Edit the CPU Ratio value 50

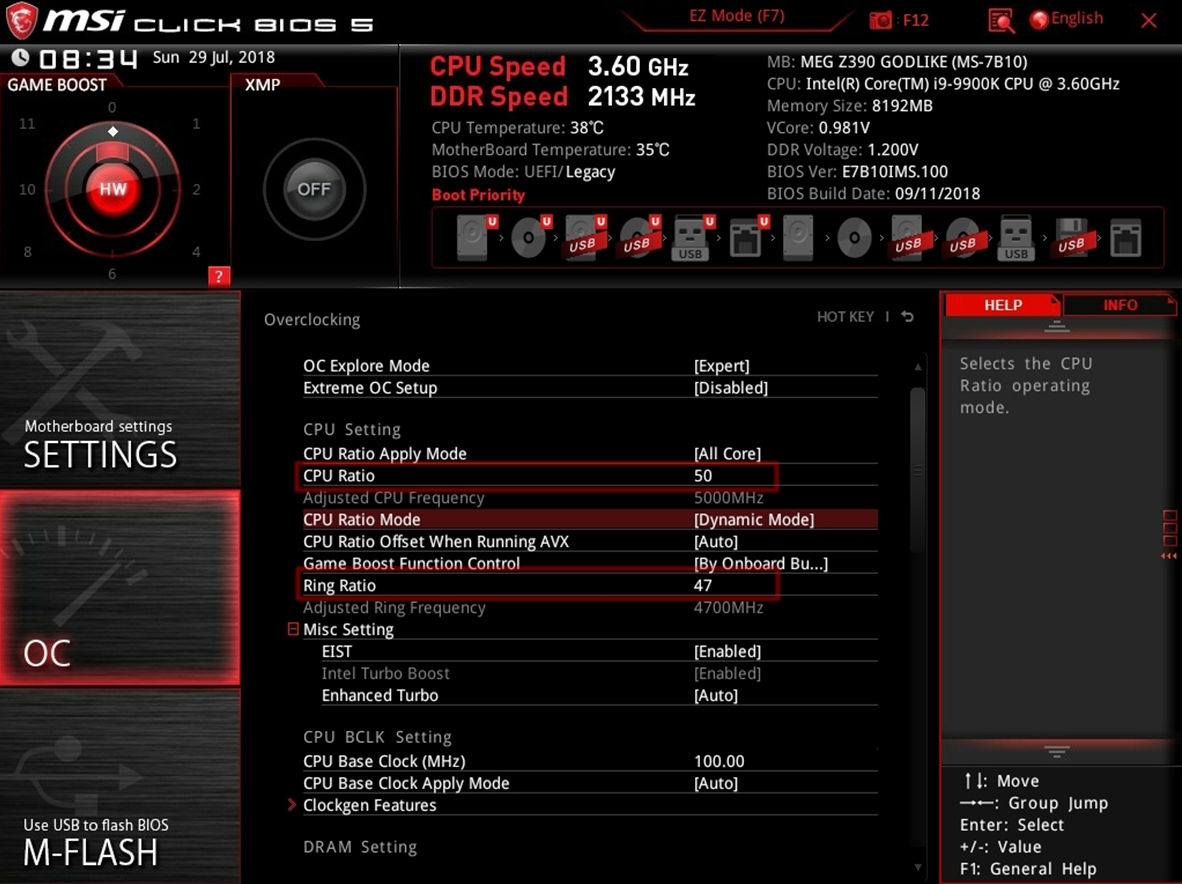[703, 476]
